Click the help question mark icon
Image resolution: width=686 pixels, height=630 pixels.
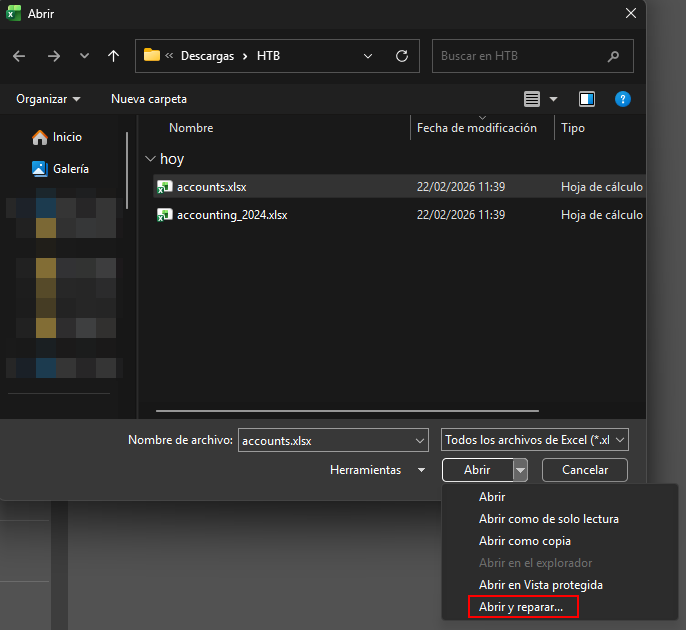[x=622, y=99]
